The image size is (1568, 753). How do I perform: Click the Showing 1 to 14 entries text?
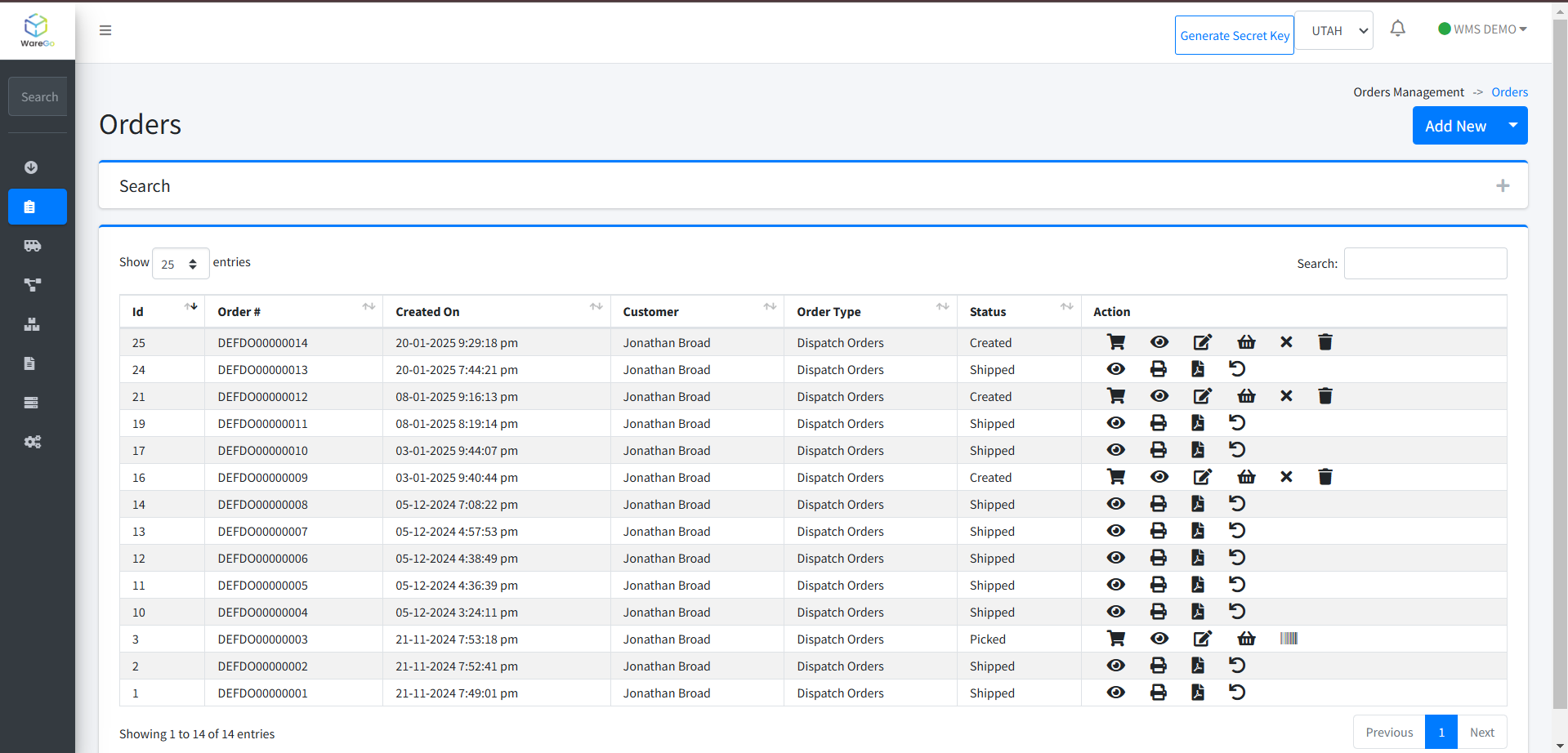pyautogui.click(x=197, y=734)
